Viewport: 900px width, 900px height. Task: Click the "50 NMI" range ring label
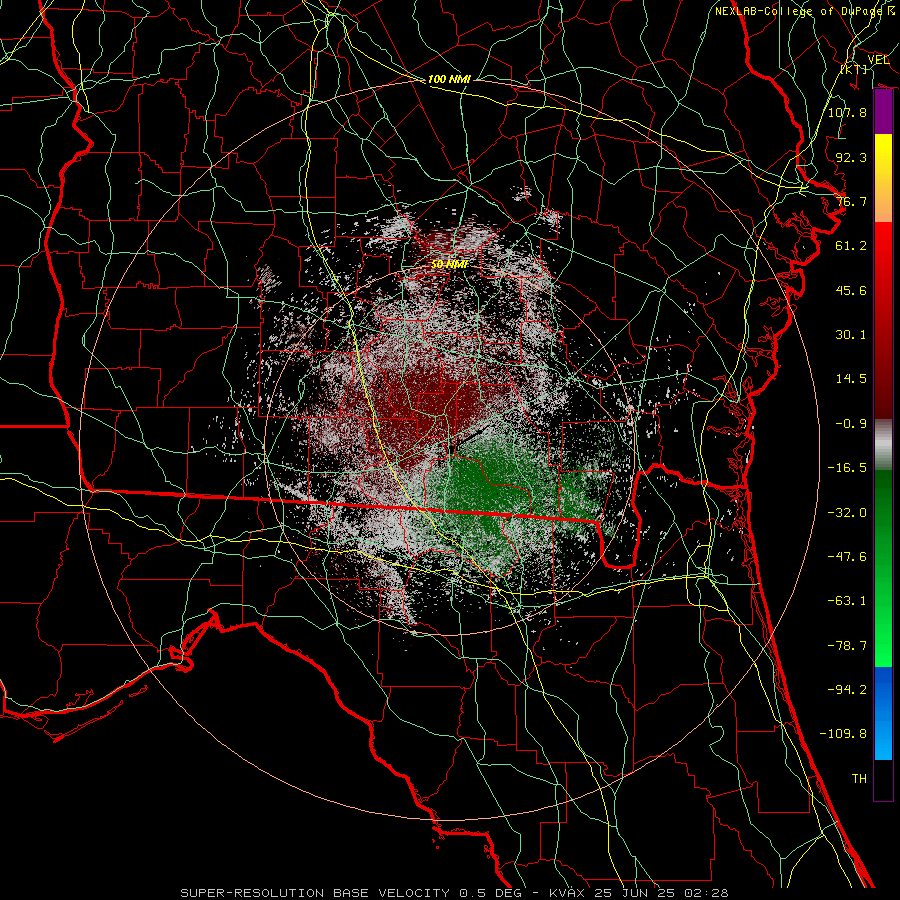449,264
